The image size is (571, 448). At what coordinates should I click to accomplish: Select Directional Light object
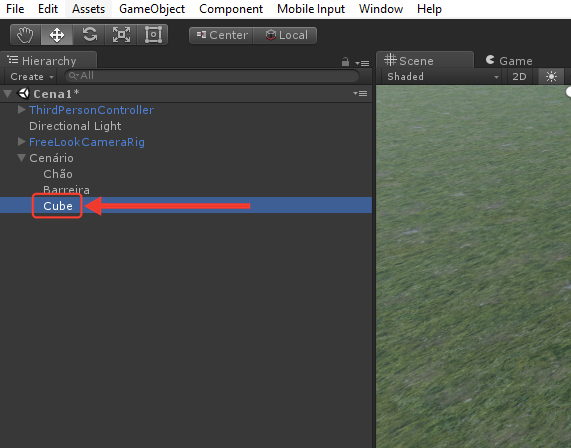coord(75,126)
